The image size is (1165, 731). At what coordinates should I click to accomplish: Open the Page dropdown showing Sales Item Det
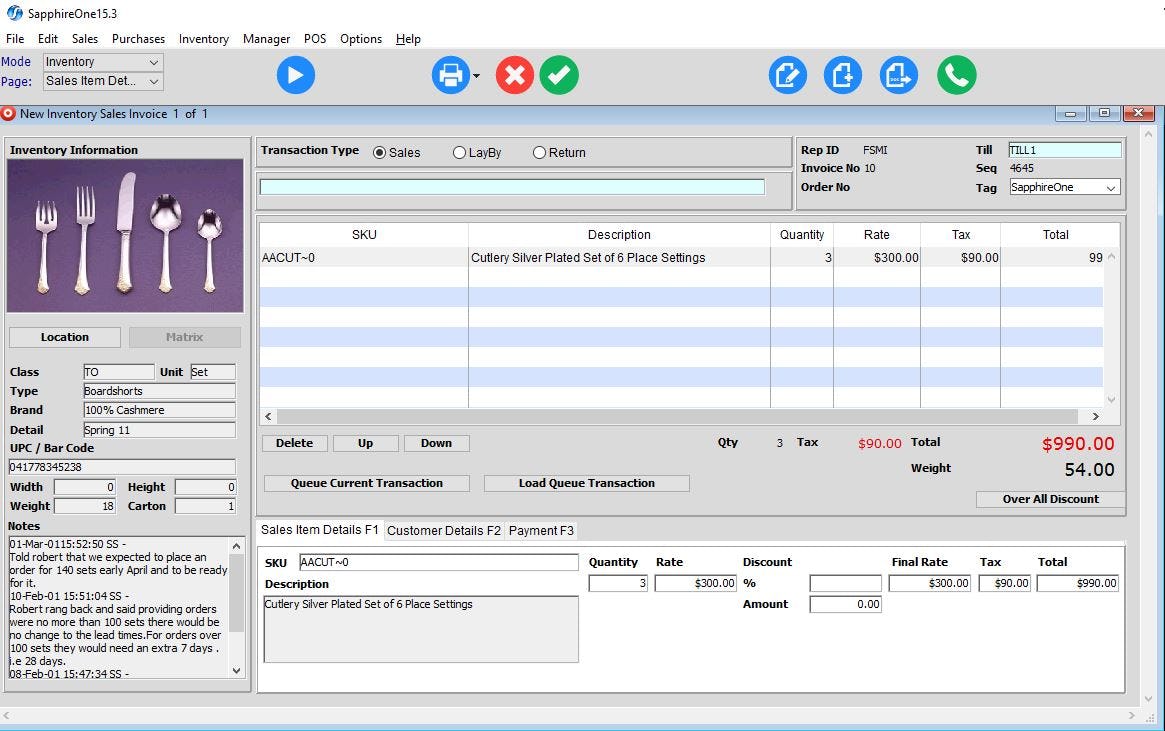click(102, 81)
